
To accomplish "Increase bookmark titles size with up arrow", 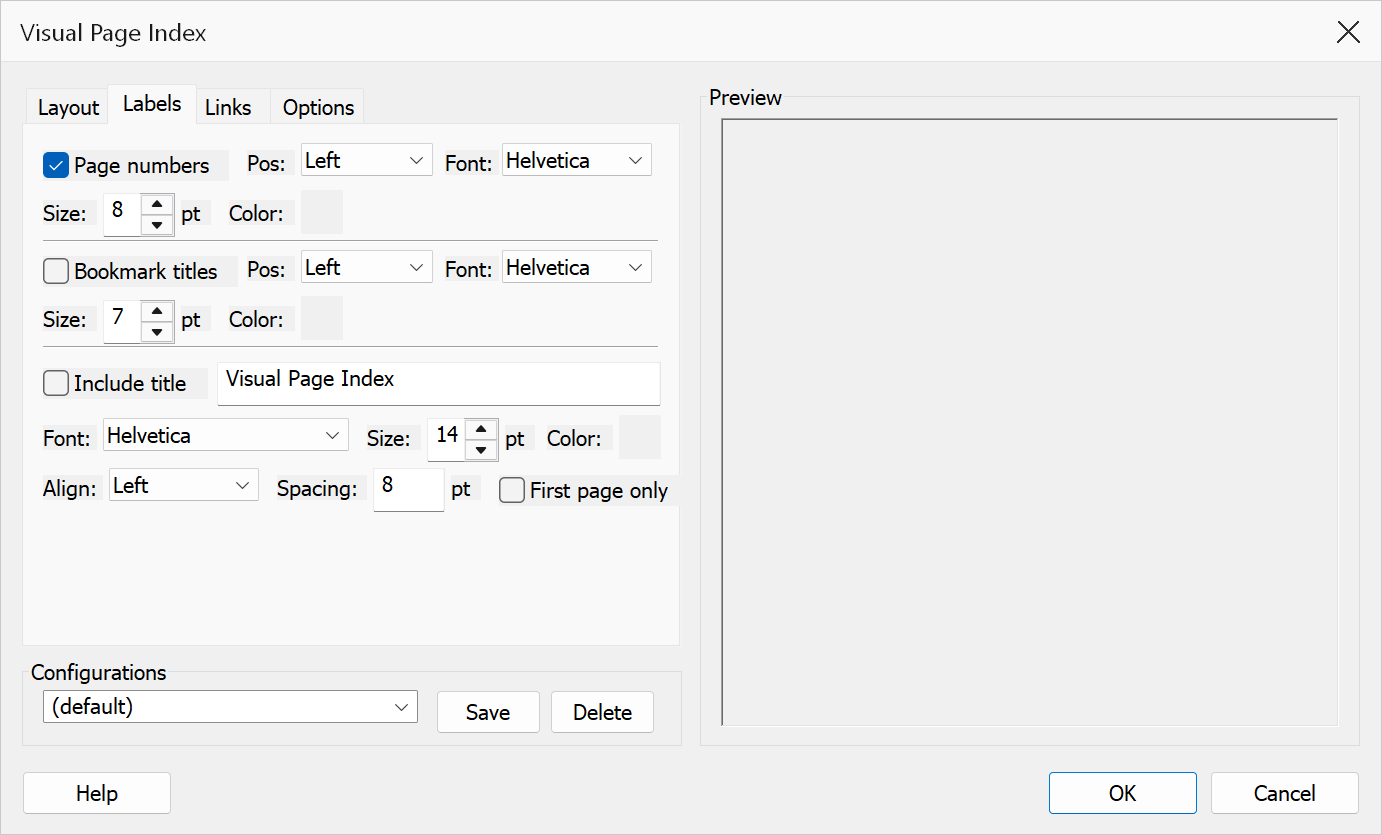I will [x=157, y=310].
